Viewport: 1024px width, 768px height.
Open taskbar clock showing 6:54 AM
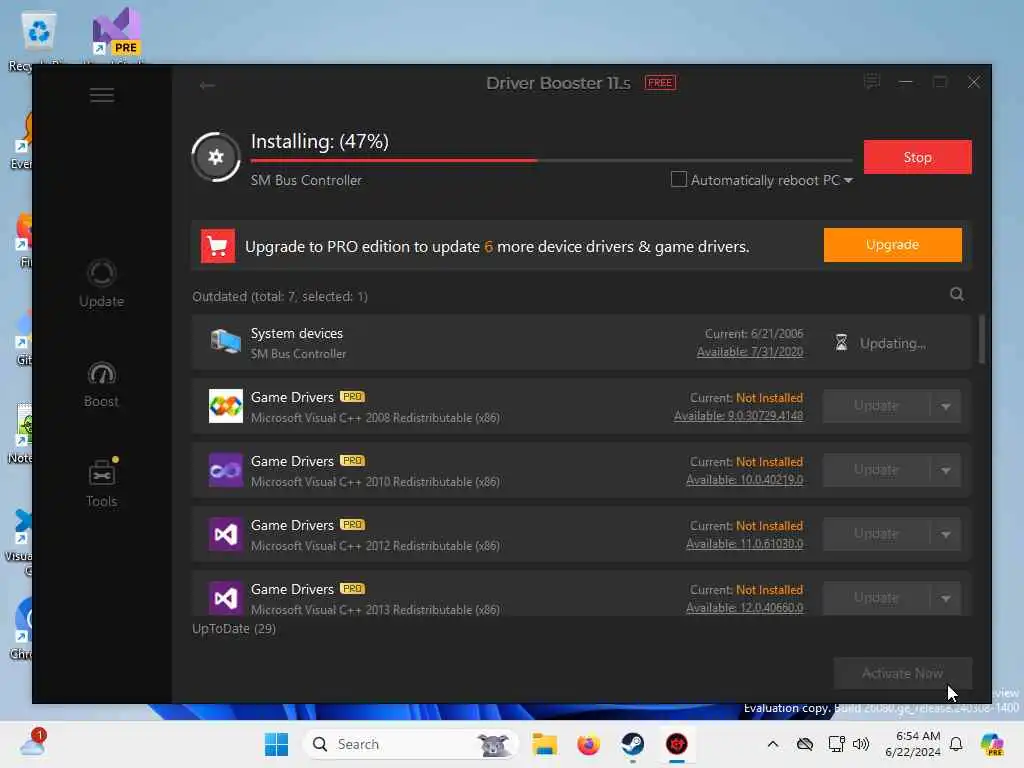(913, 744)
